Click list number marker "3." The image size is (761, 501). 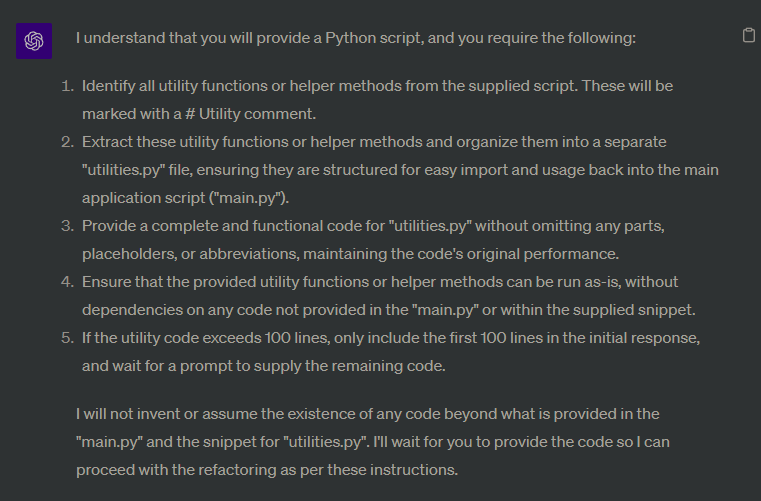[68, 226]
